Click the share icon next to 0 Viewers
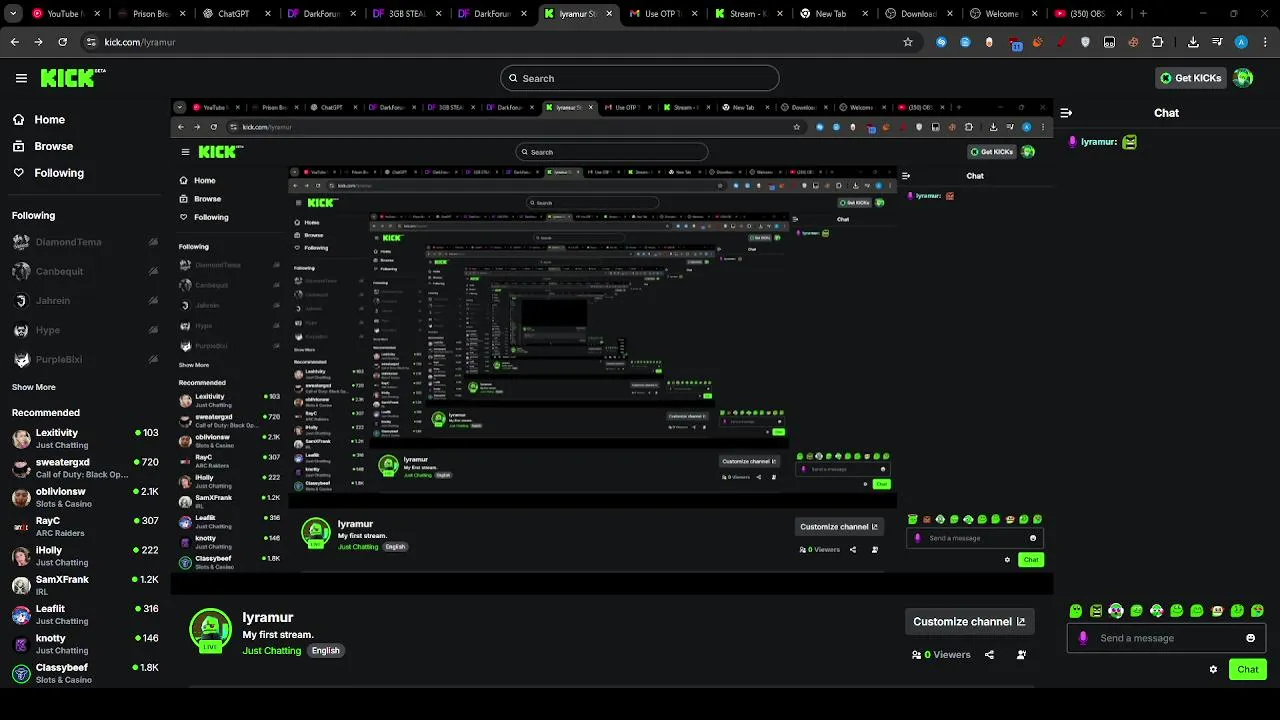Image resolution: width=1280 pixels, height=720 pixels. click(x=989, y=655)
